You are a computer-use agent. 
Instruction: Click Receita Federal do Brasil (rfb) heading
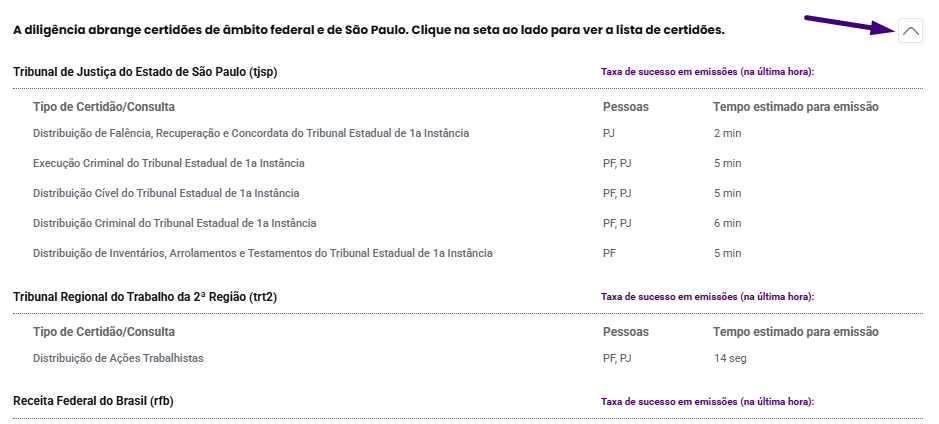(x=93, y=401)
